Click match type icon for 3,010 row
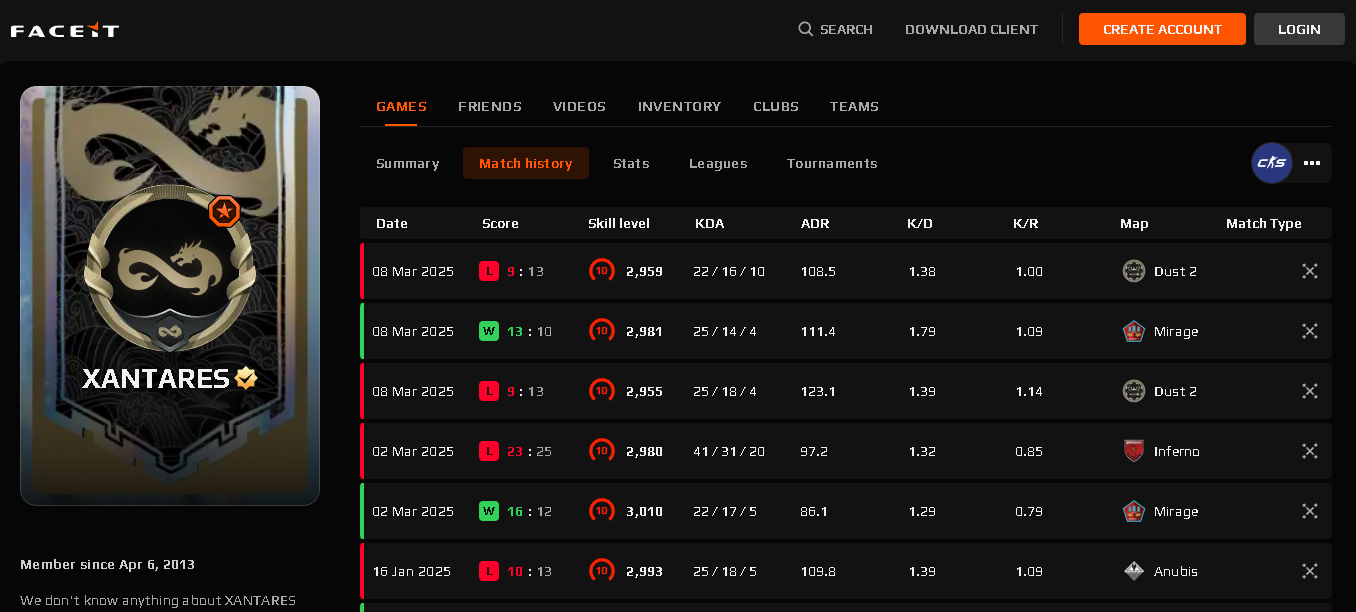1356x612 pixels. pyautogui.click(x=1310, y=511)
